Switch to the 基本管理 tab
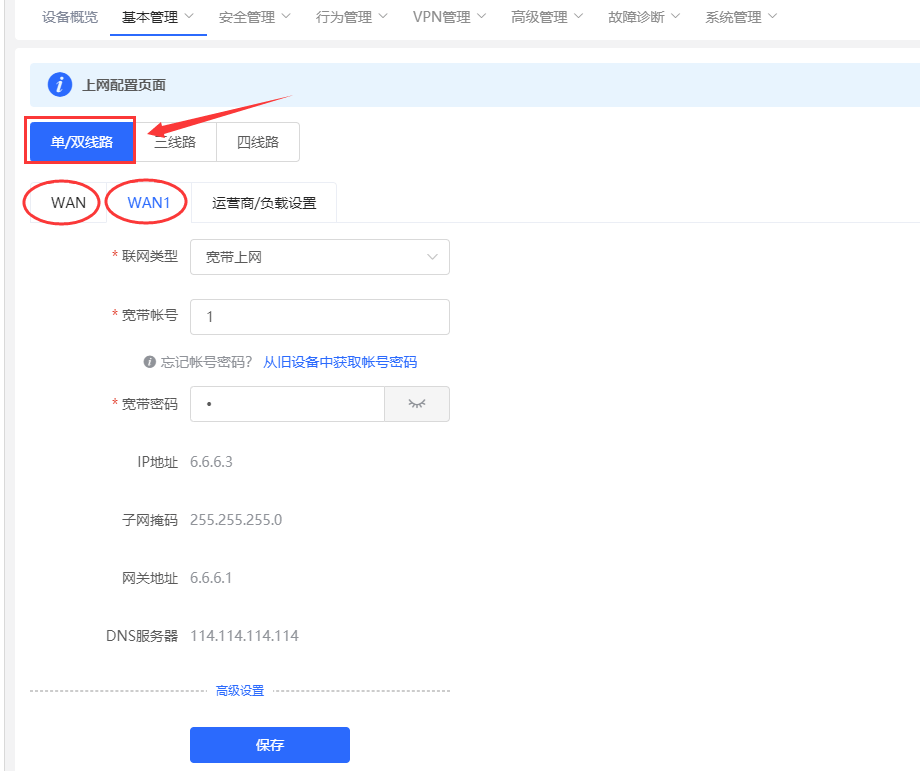The height and width of the screenshot is (771, 920). 150,17
